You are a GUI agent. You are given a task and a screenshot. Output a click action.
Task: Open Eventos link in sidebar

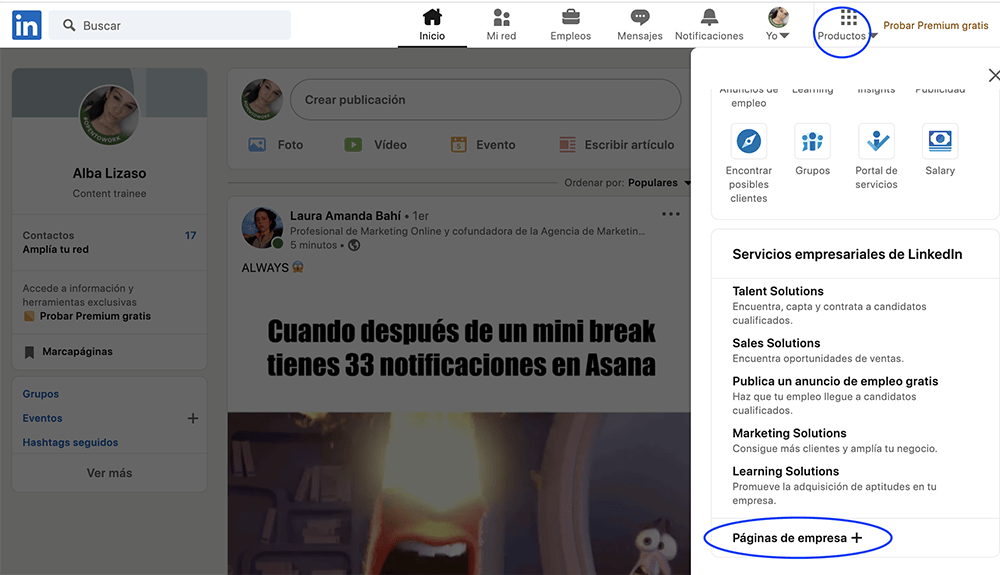[42, 418]
